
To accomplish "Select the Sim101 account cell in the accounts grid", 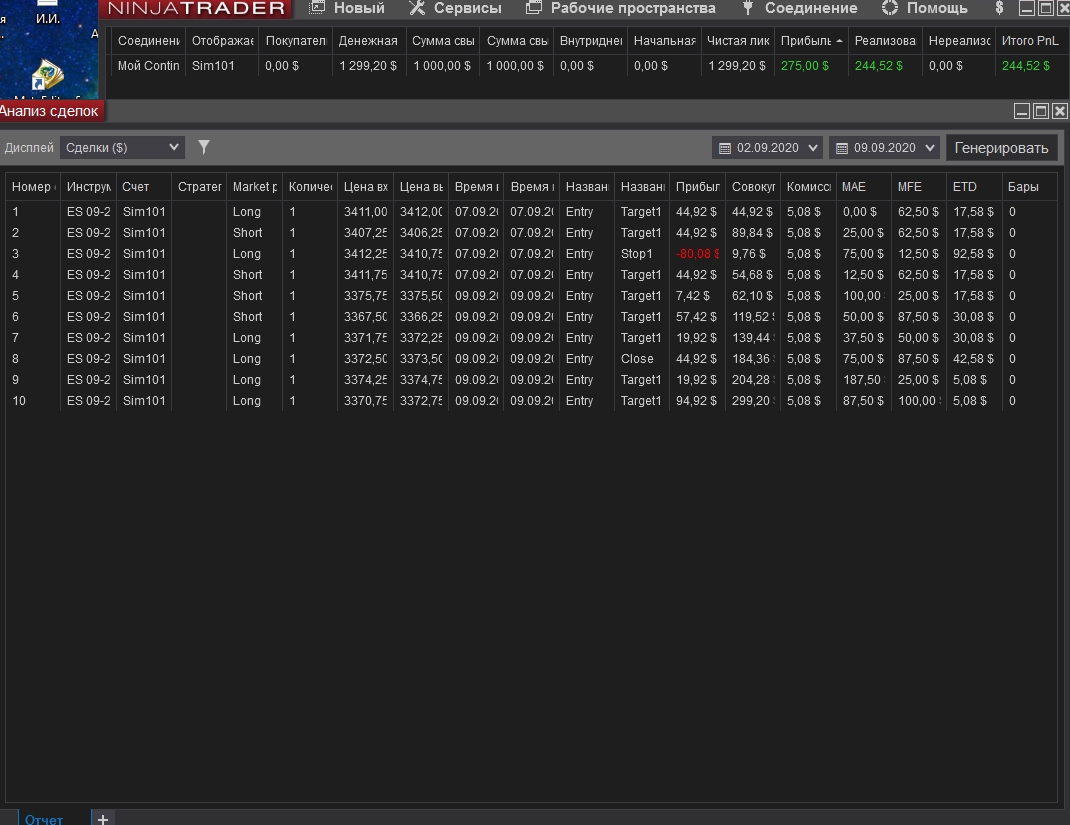I will (222, 66).
